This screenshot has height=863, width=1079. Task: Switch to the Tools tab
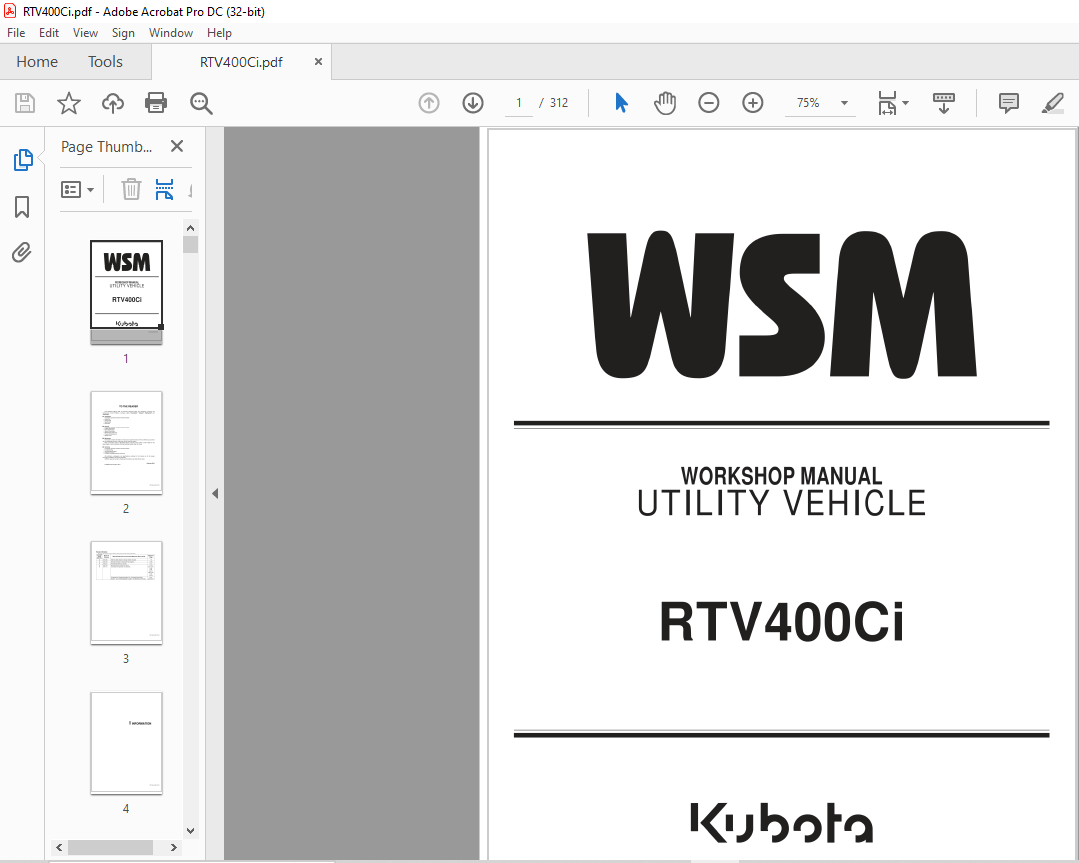click(x=105, y=62)
